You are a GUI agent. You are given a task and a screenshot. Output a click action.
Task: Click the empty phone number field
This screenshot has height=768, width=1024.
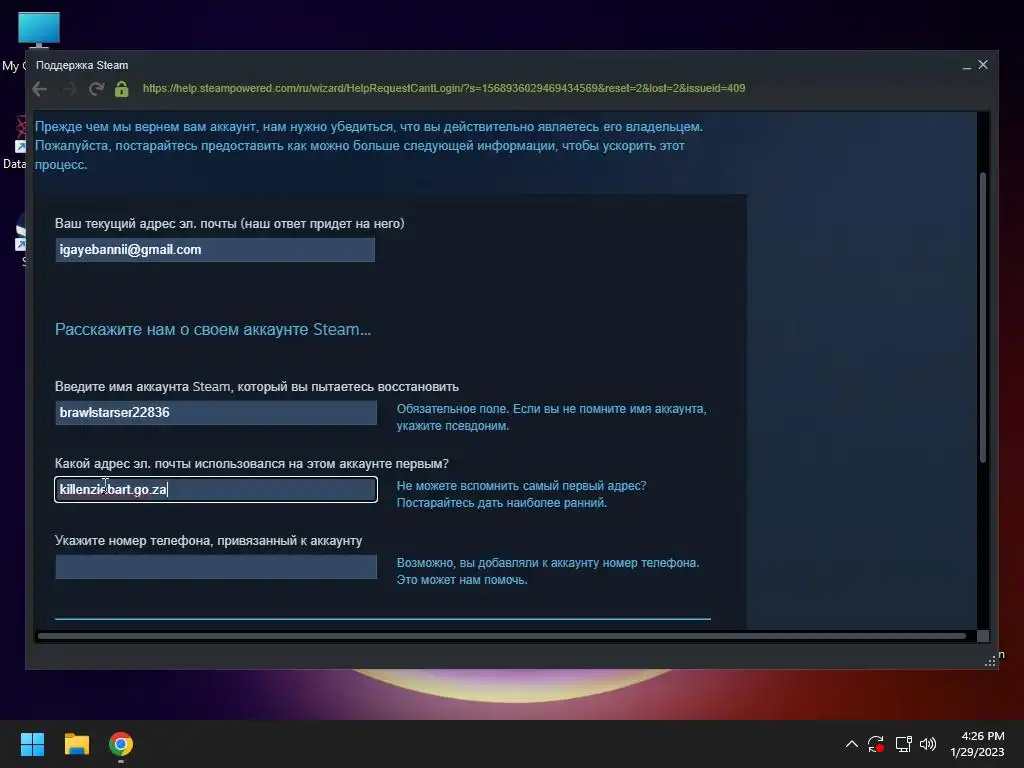point(216,567)
